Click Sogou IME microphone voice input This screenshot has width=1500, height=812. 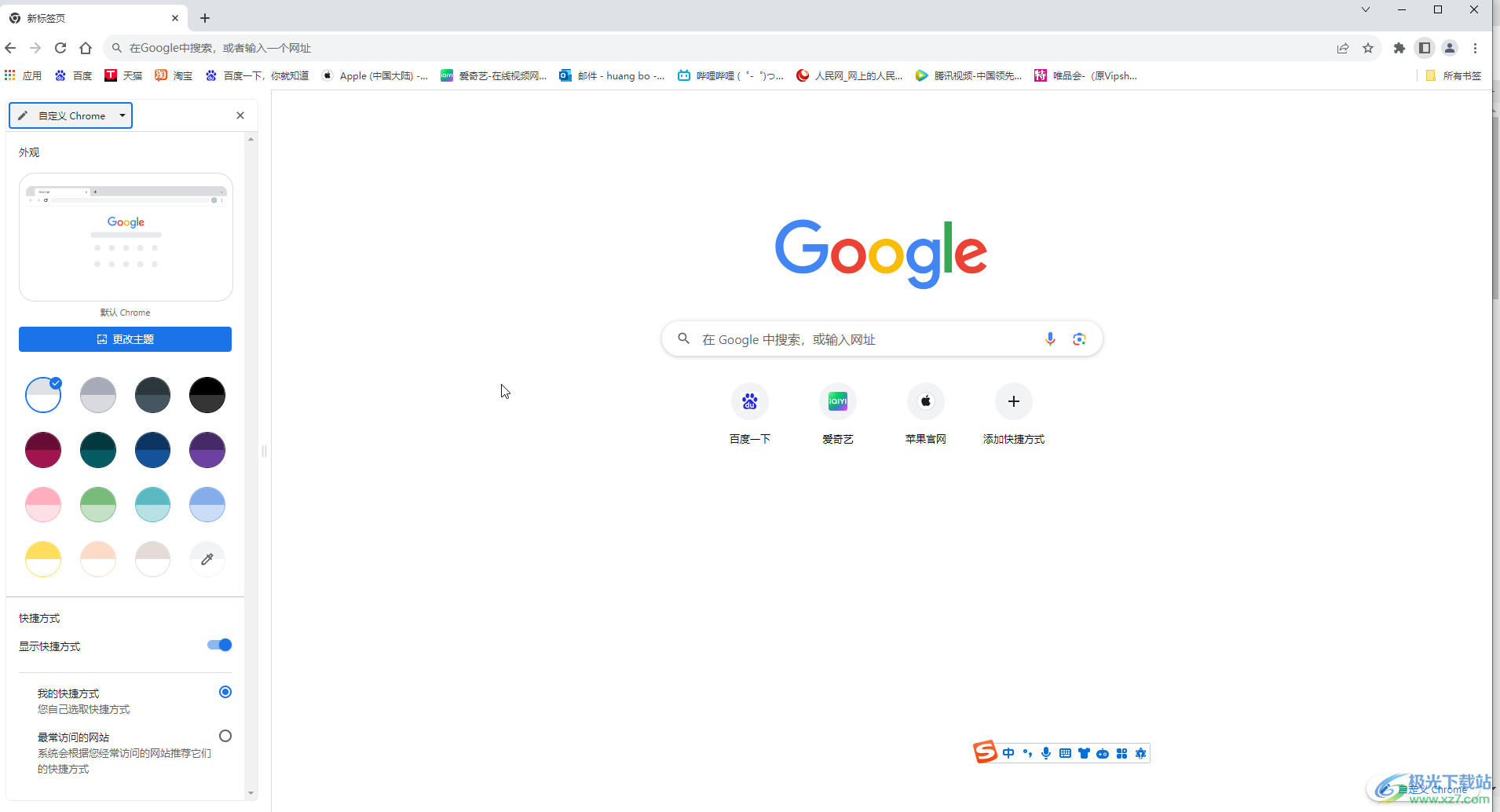tap(1046, 753)
